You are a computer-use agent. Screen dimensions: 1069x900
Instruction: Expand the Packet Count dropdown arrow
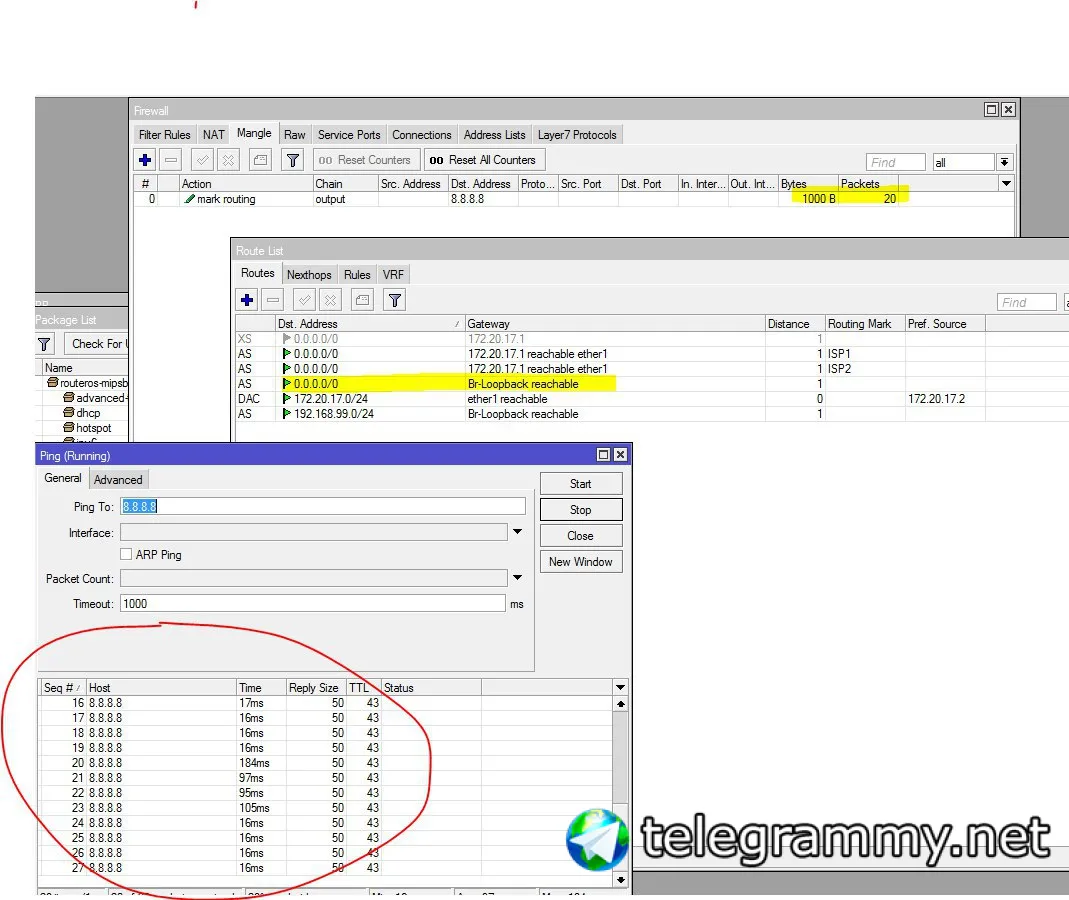click(x=517, y=578)
